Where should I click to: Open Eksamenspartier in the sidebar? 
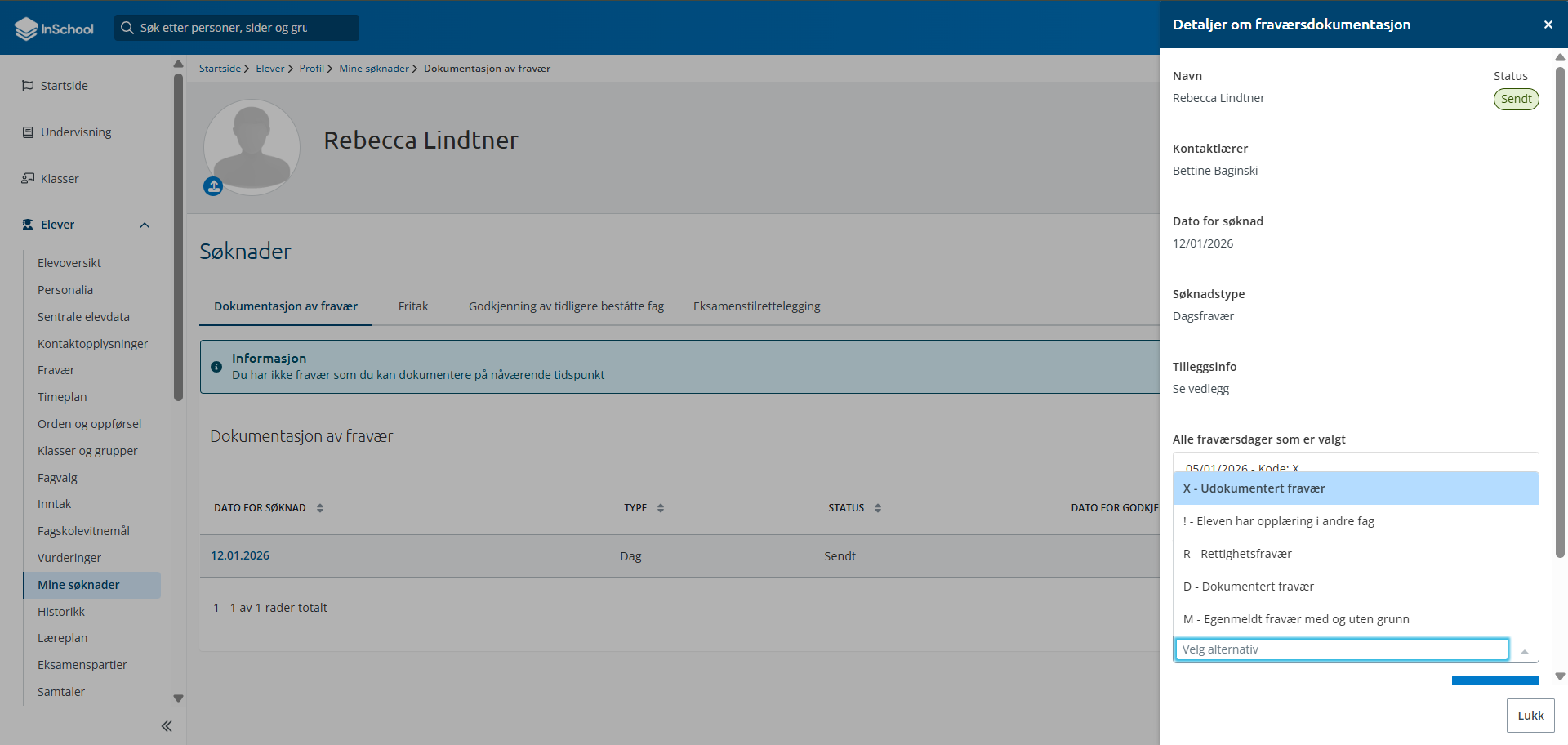82,665
